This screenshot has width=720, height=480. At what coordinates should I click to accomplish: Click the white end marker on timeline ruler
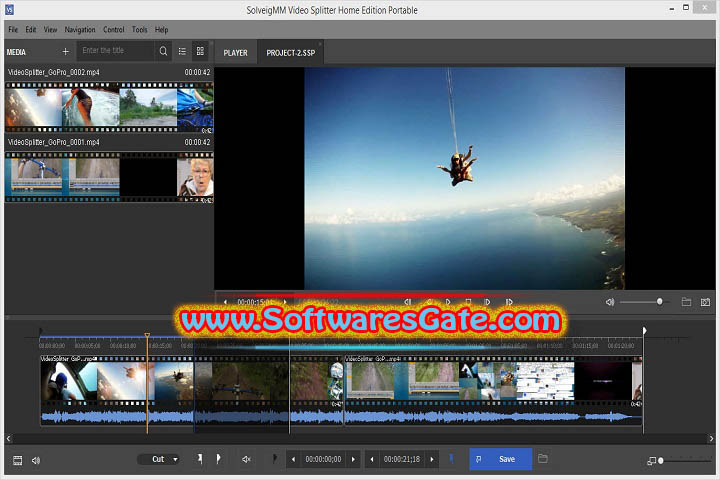tap(644, 331)
